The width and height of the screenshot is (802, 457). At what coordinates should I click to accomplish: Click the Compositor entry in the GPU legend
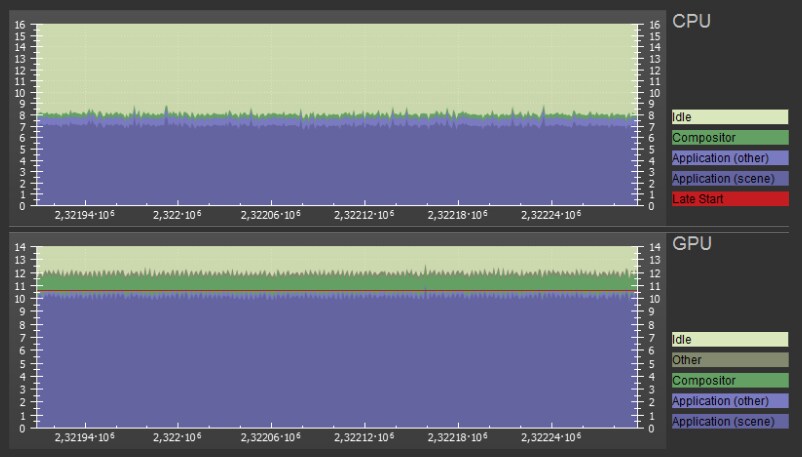tap(729, 381)
